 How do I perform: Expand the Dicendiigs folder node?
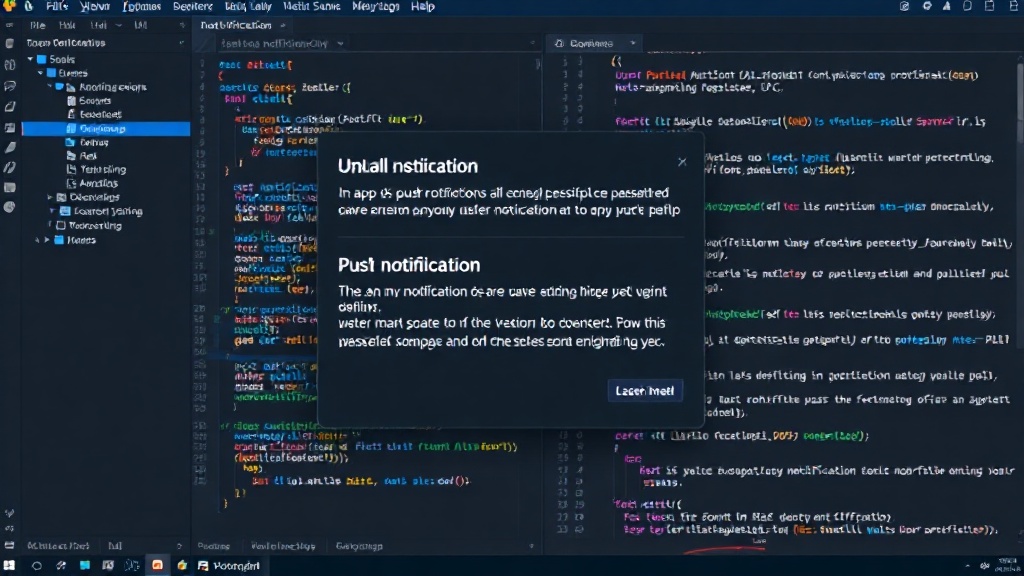pyautogui.click(x=50, y=197)
